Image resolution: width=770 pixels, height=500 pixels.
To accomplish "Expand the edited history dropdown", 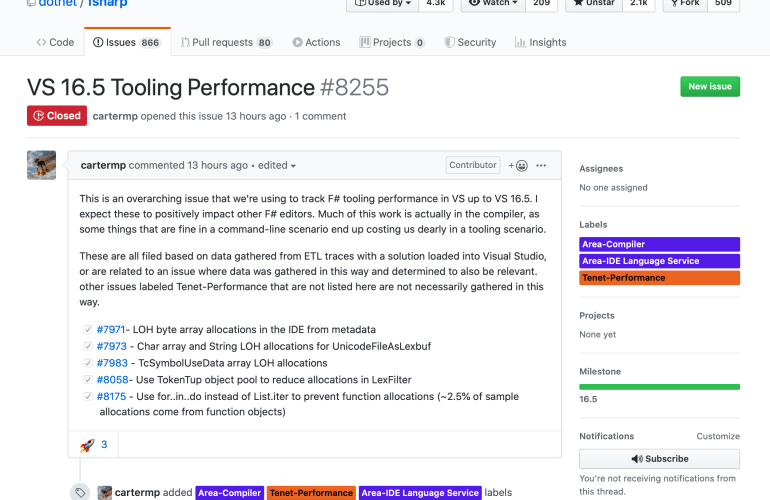I will click(276, 165).
